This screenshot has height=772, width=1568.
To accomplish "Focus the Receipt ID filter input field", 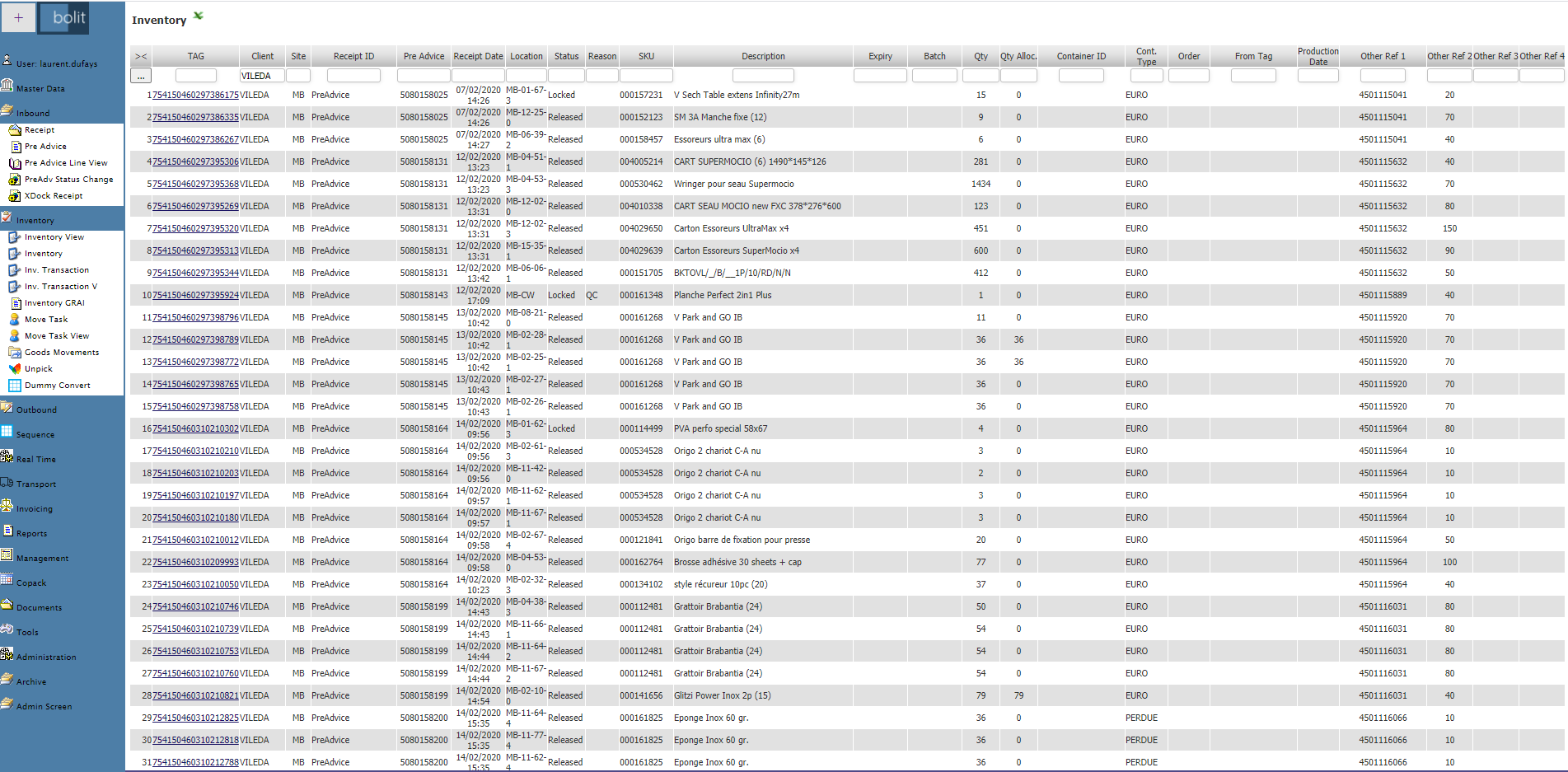I will coord(353,76).
